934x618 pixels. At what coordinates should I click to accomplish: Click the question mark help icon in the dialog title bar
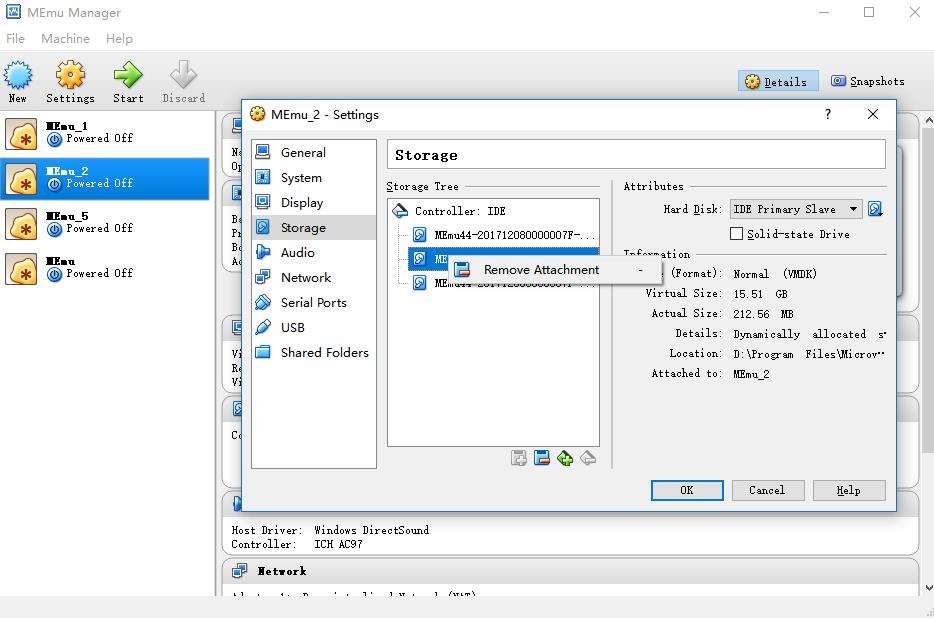[827, 114]
